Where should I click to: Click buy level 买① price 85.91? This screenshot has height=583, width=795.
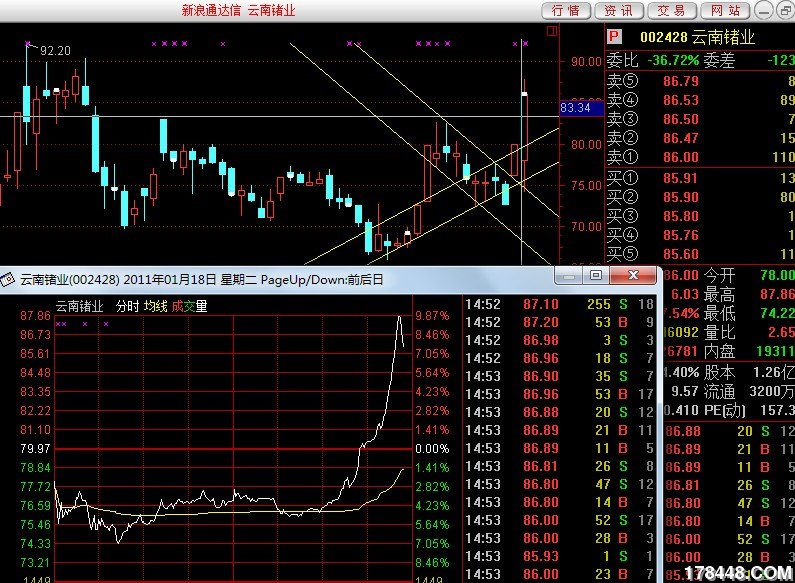pyautogui.click(x=681, y=178)
